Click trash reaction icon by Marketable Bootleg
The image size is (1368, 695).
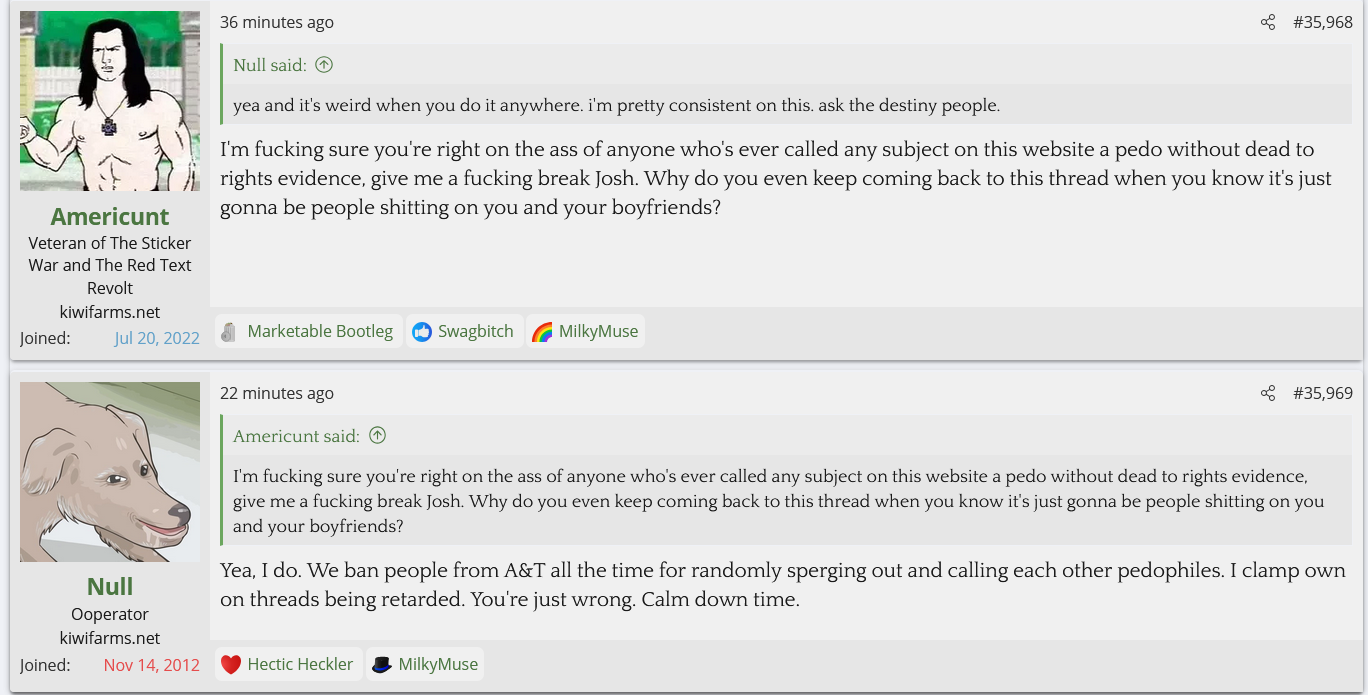pos(229,331)
